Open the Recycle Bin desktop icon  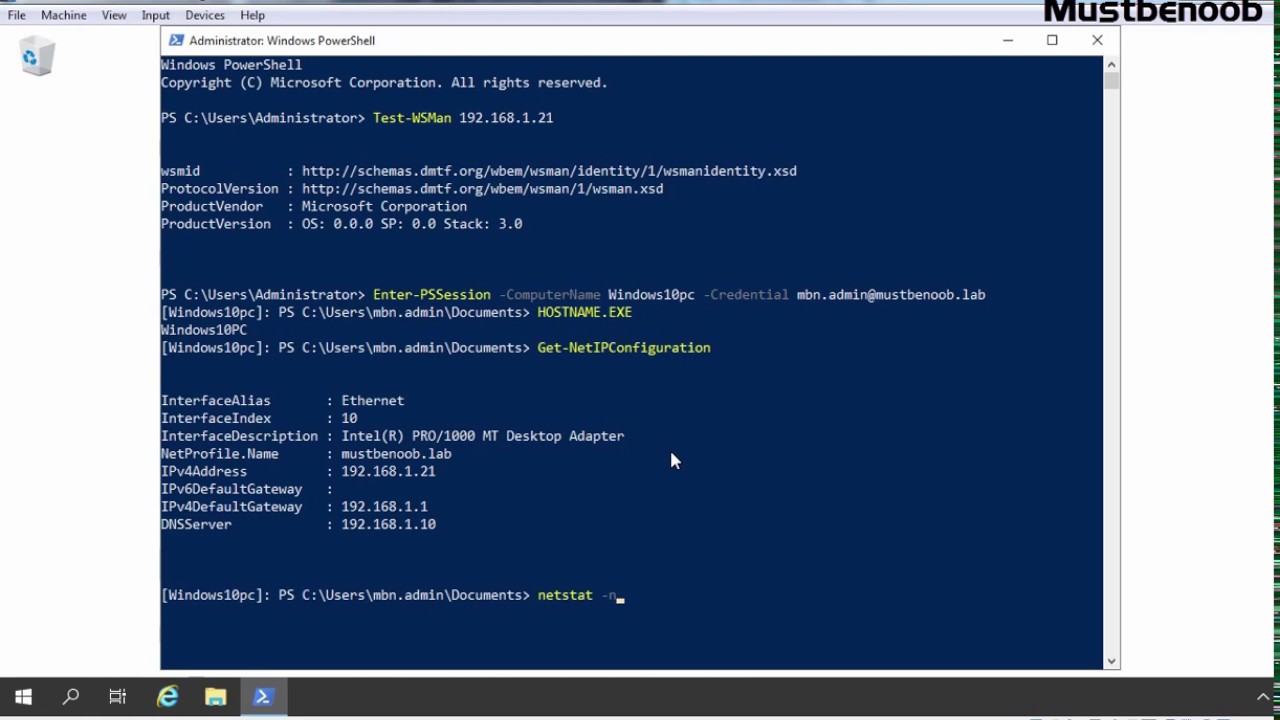[x=37, y=57]
